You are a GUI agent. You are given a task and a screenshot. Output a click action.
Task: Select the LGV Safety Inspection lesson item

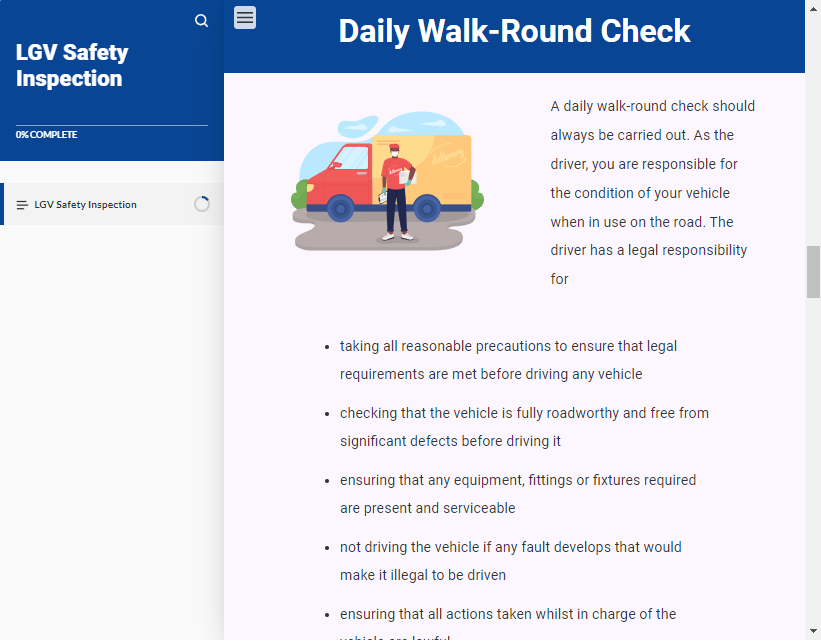(x=86, y=205)
